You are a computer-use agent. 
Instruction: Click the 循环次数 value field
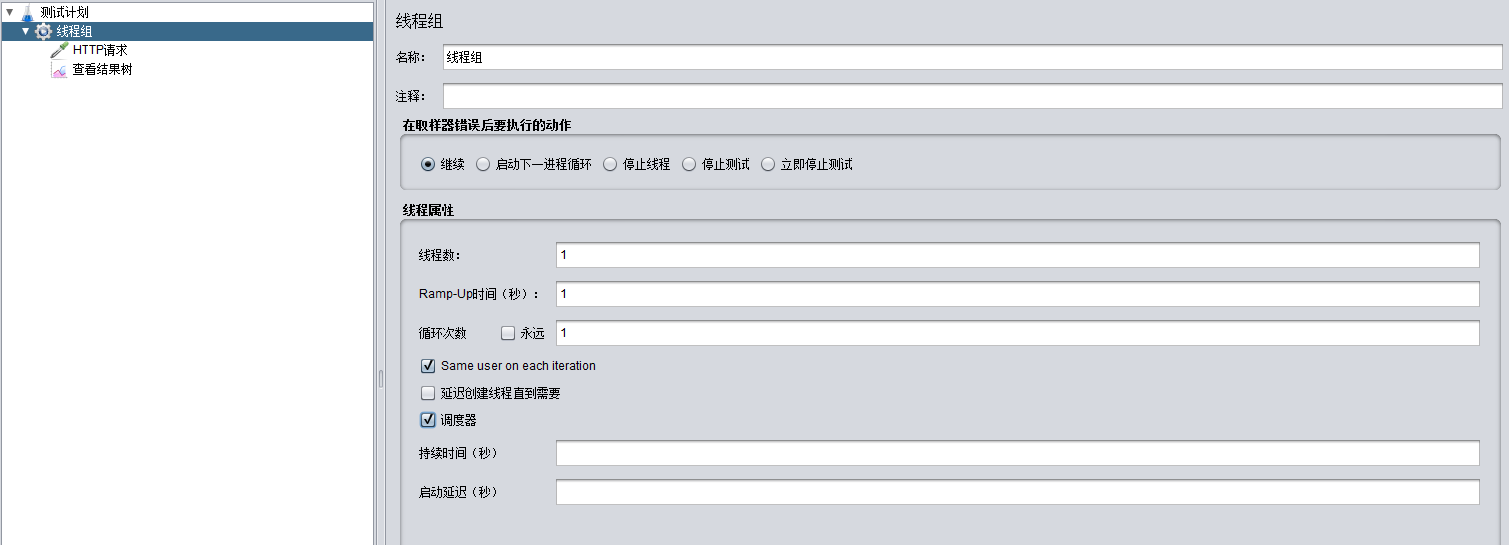(x=1017, y=333)
